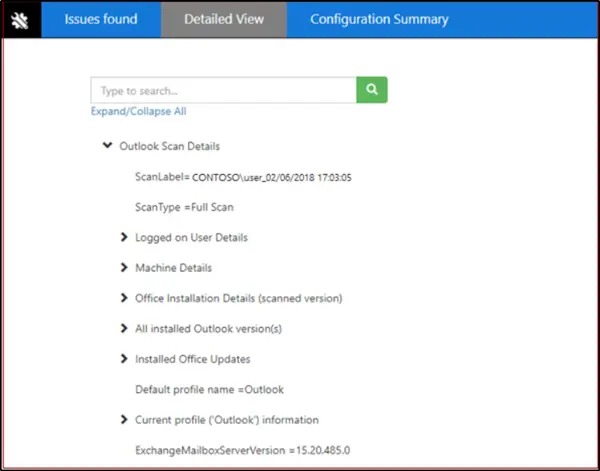
Task: Click the Expand/Collapse All link
Action: point(139,111)
